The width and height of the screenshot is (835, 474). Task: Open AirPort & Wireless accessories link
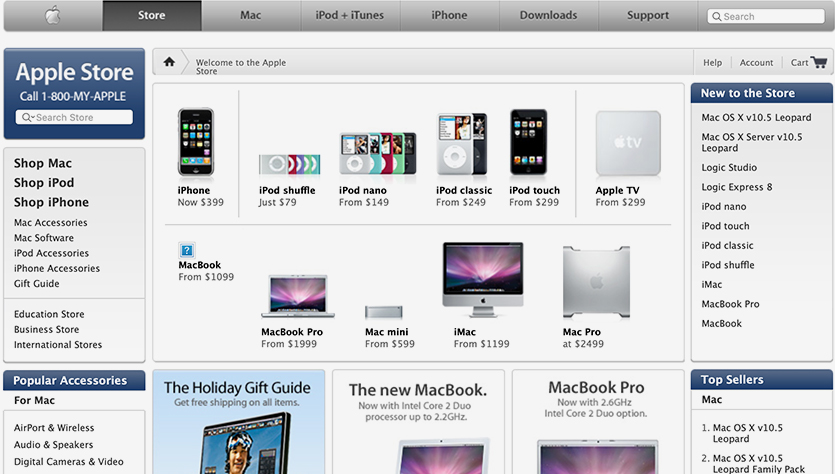pyautogui.click(x=54, y=428)
